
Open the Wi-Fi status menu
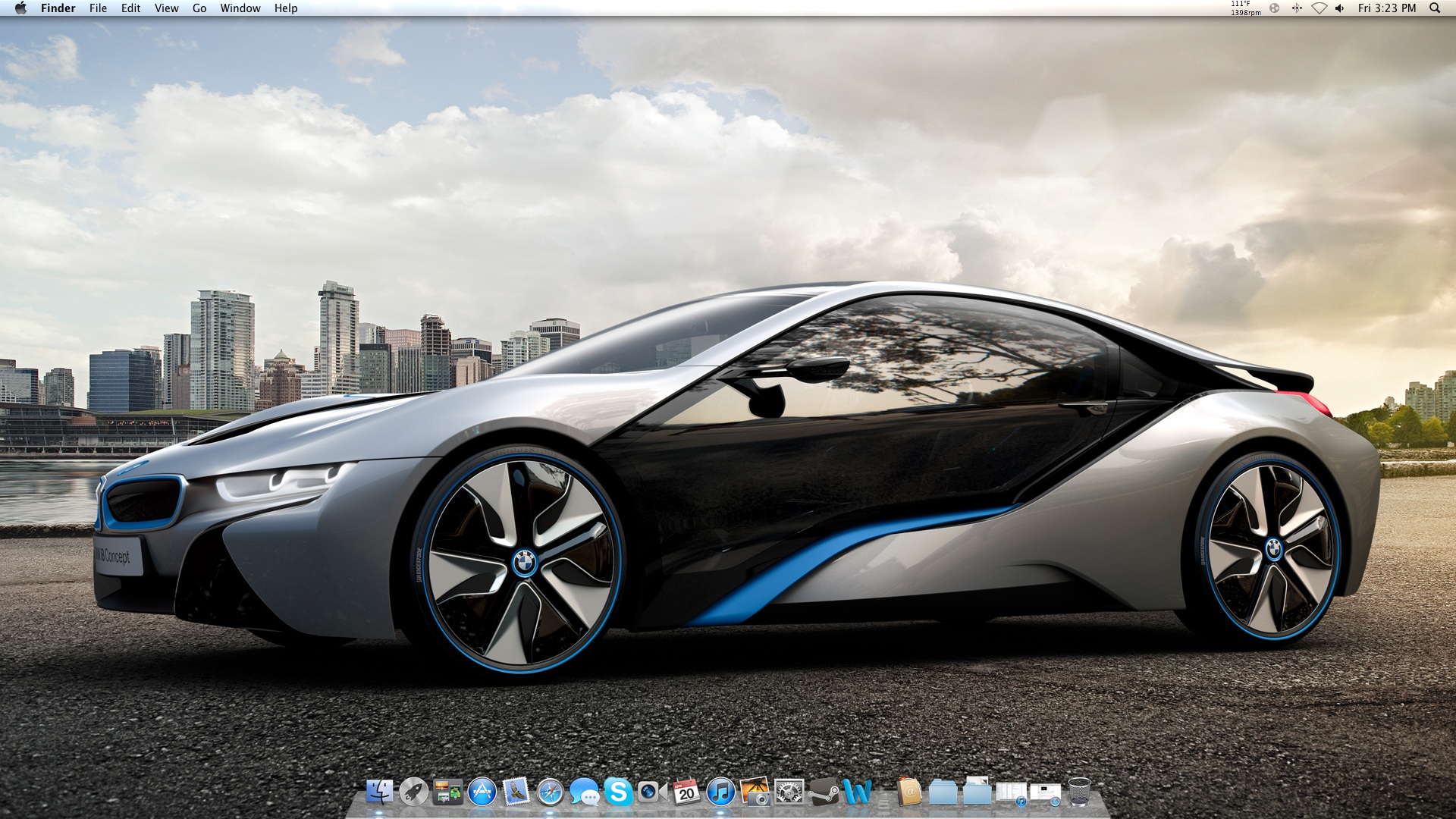[x=1319, y=8]
